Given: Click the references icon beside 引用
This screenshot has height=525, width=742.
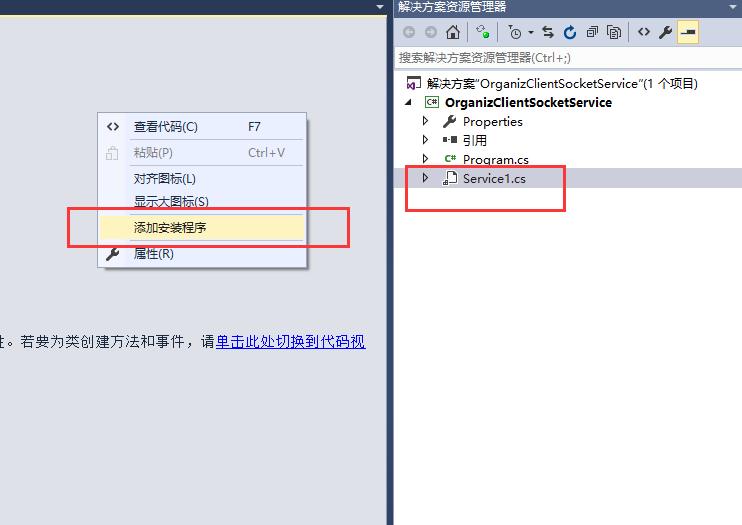Looking at the screenshot, I should click(x=450, y=140).
